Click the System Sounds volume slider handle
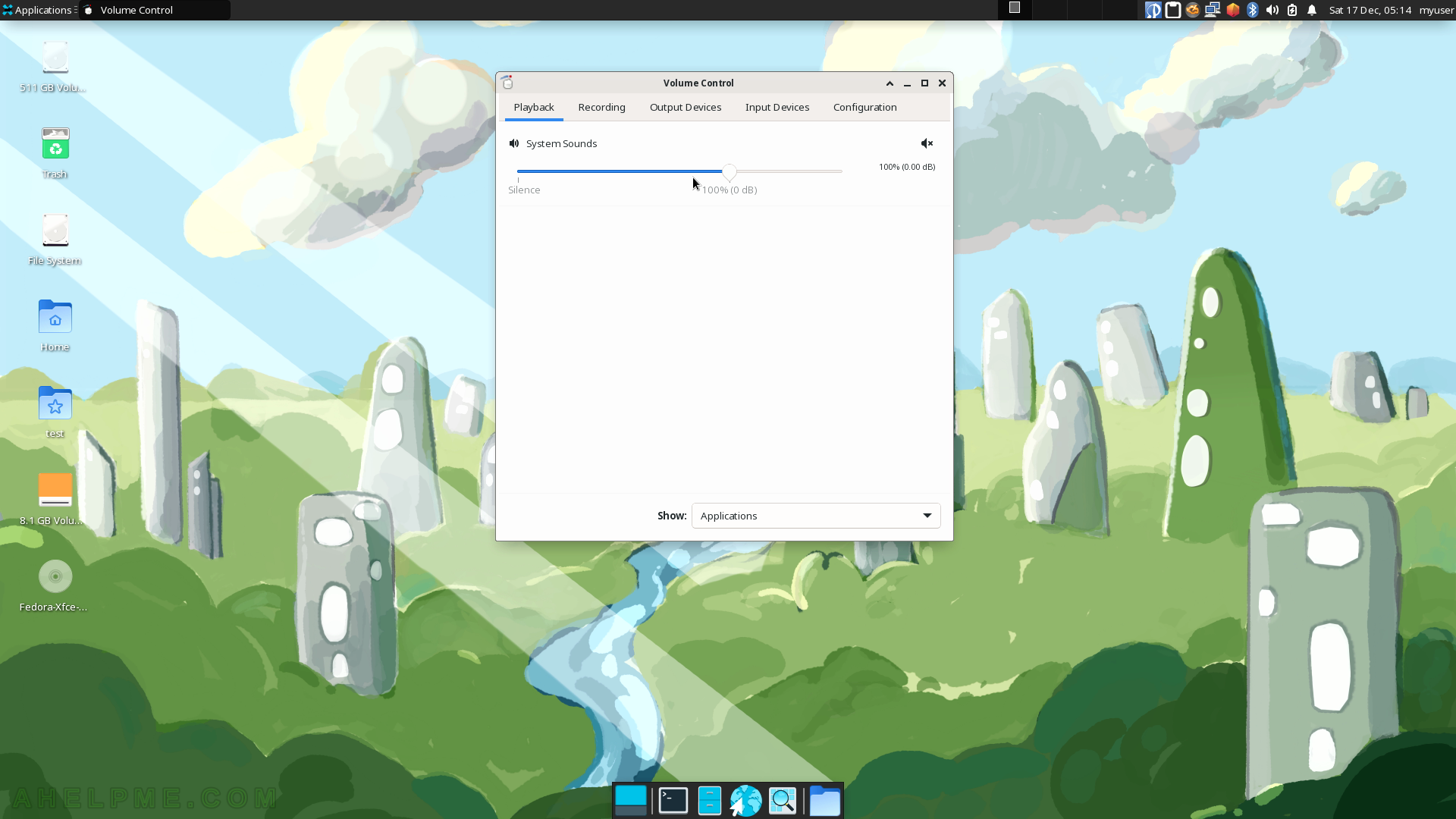Image resolution: width=1456 pixels, height=819 pixels. 729,172
